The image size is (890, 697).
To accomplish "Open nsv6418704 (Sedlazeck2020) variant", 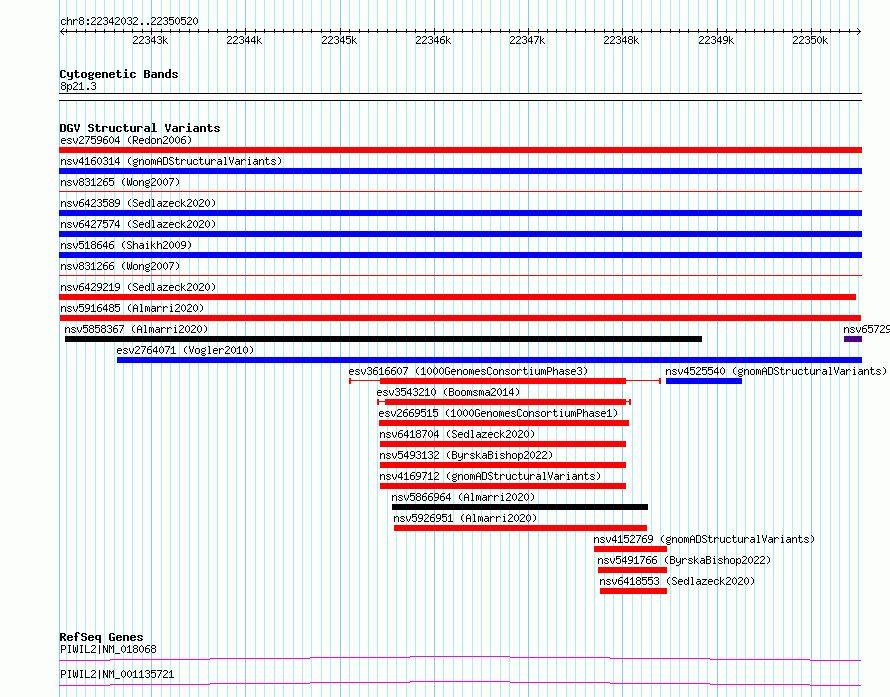I will [x=457, y=434].
